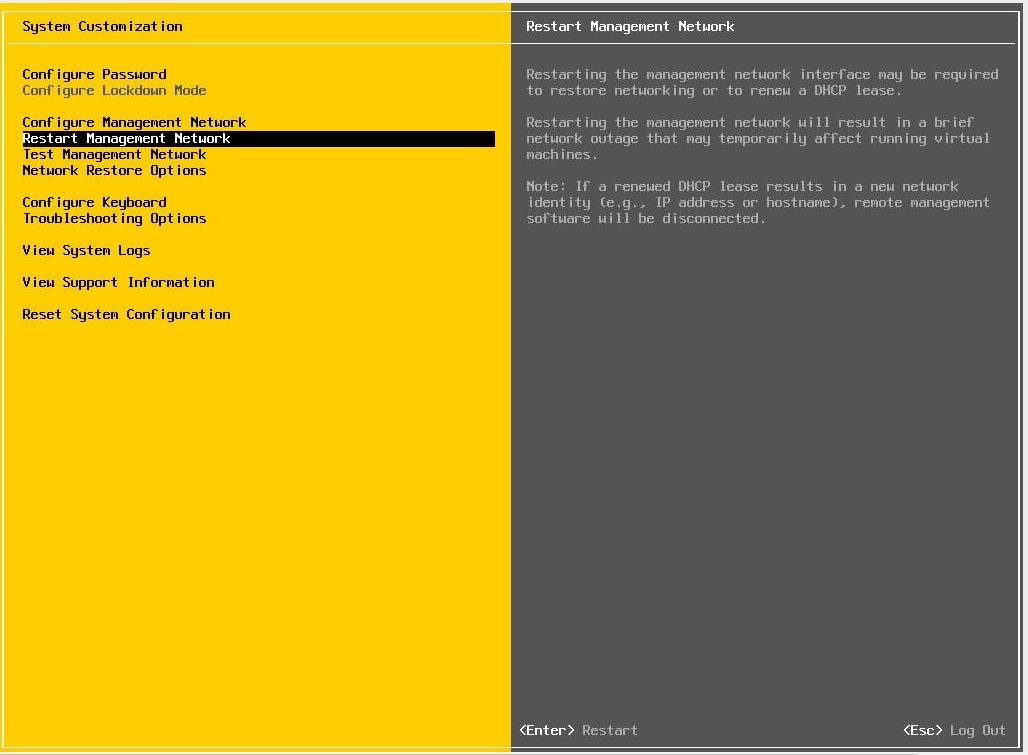
Task: Choose Test Management Network
Action: pyautogui.click(x=114, y=154)
